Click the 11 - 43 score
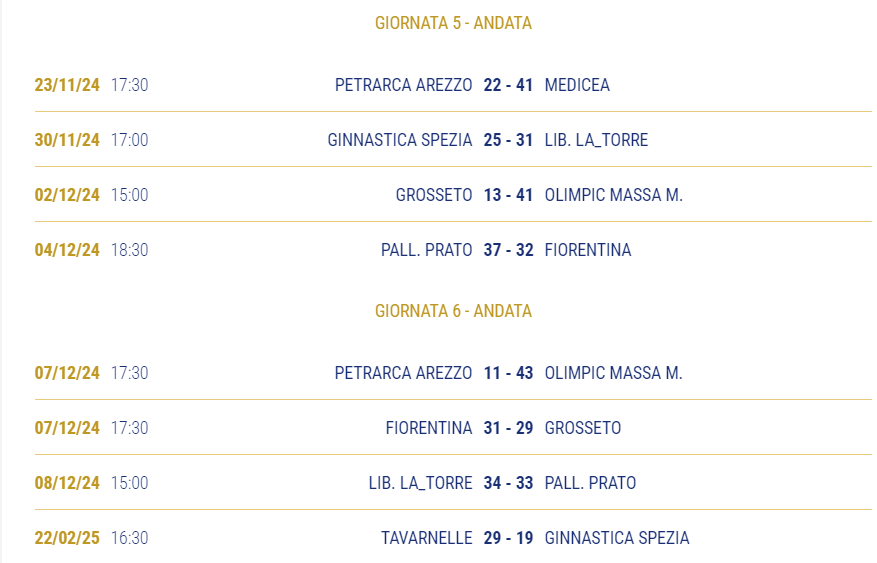Image resolution: width=877 pixels, height=563 pixels. pos(508,373)
